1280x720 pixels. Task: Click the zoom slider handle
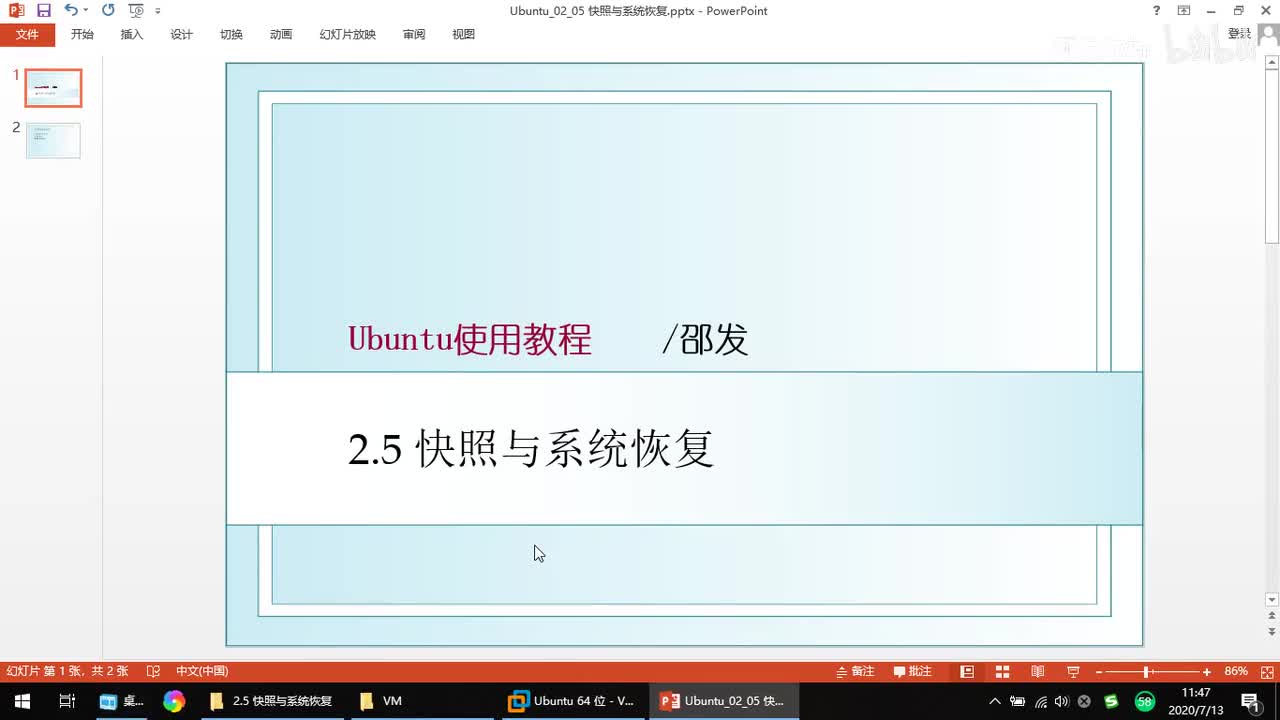[x=1146, y=671]
